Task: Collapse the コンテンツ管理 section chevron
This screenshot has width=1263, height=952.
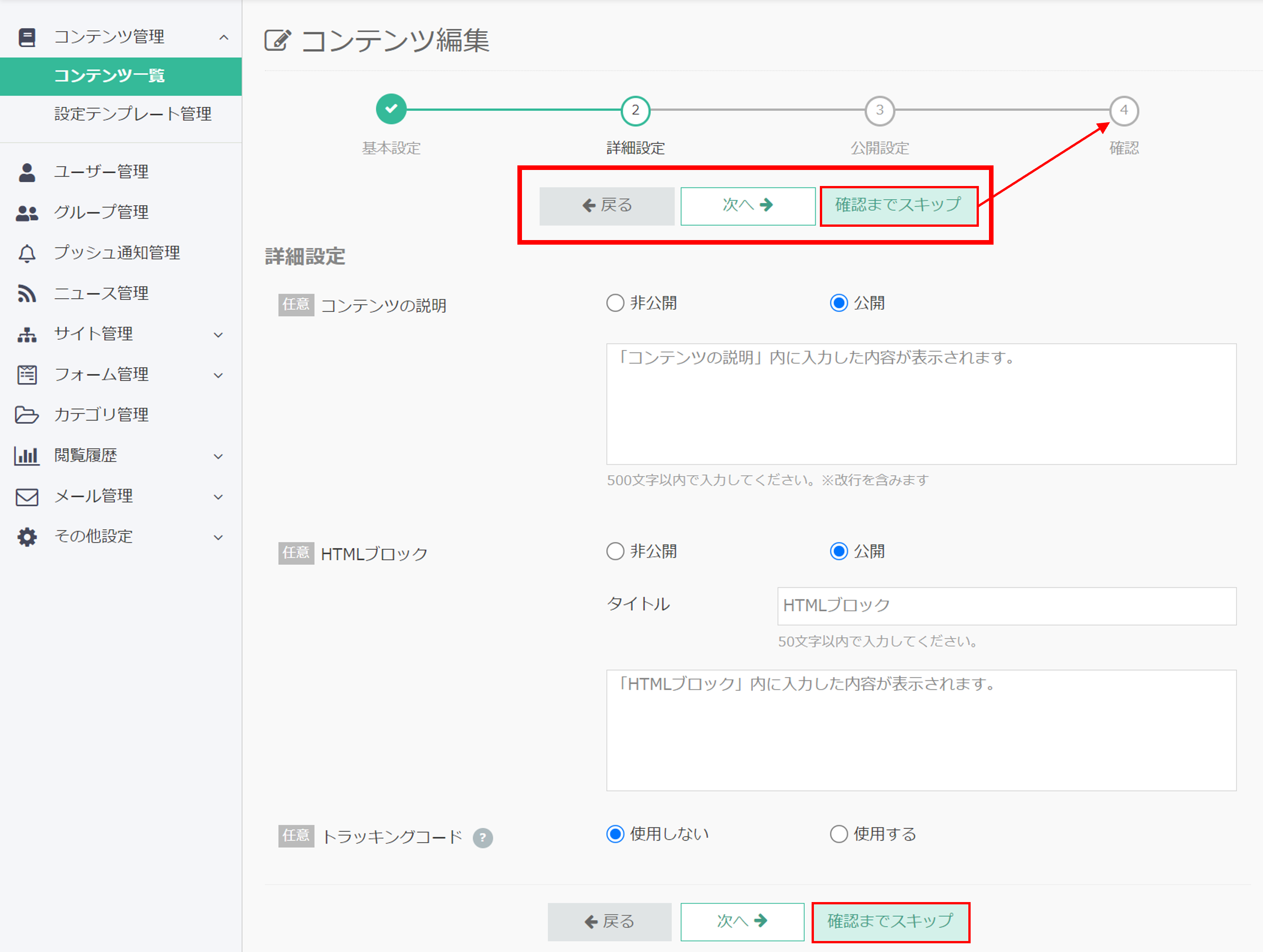Action: pos(224,38)
